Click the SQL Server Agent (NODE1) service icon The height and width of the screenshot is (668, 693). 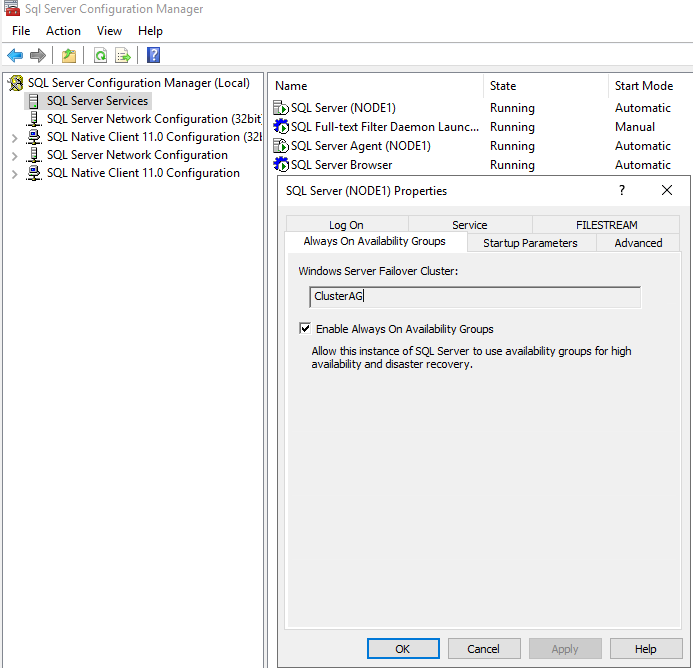(281, 146)
